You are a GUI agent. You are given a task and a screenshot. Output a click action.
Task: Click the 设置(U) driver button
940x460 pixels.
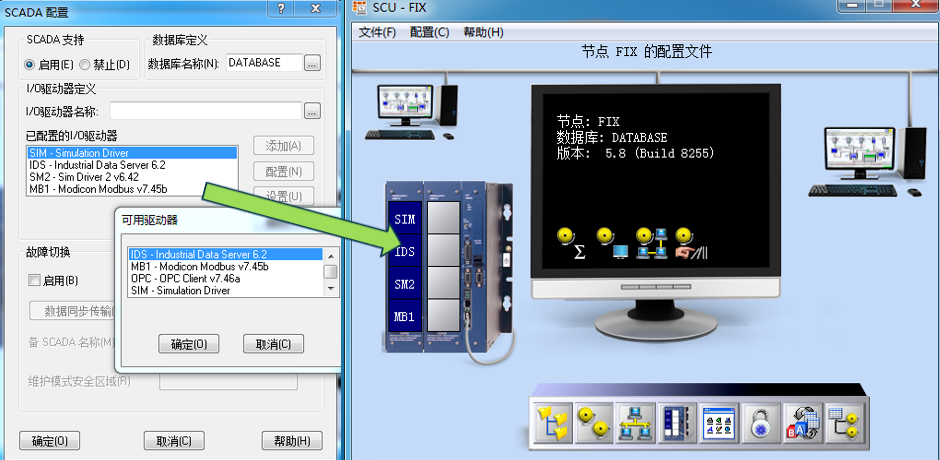tap(284, 196)
